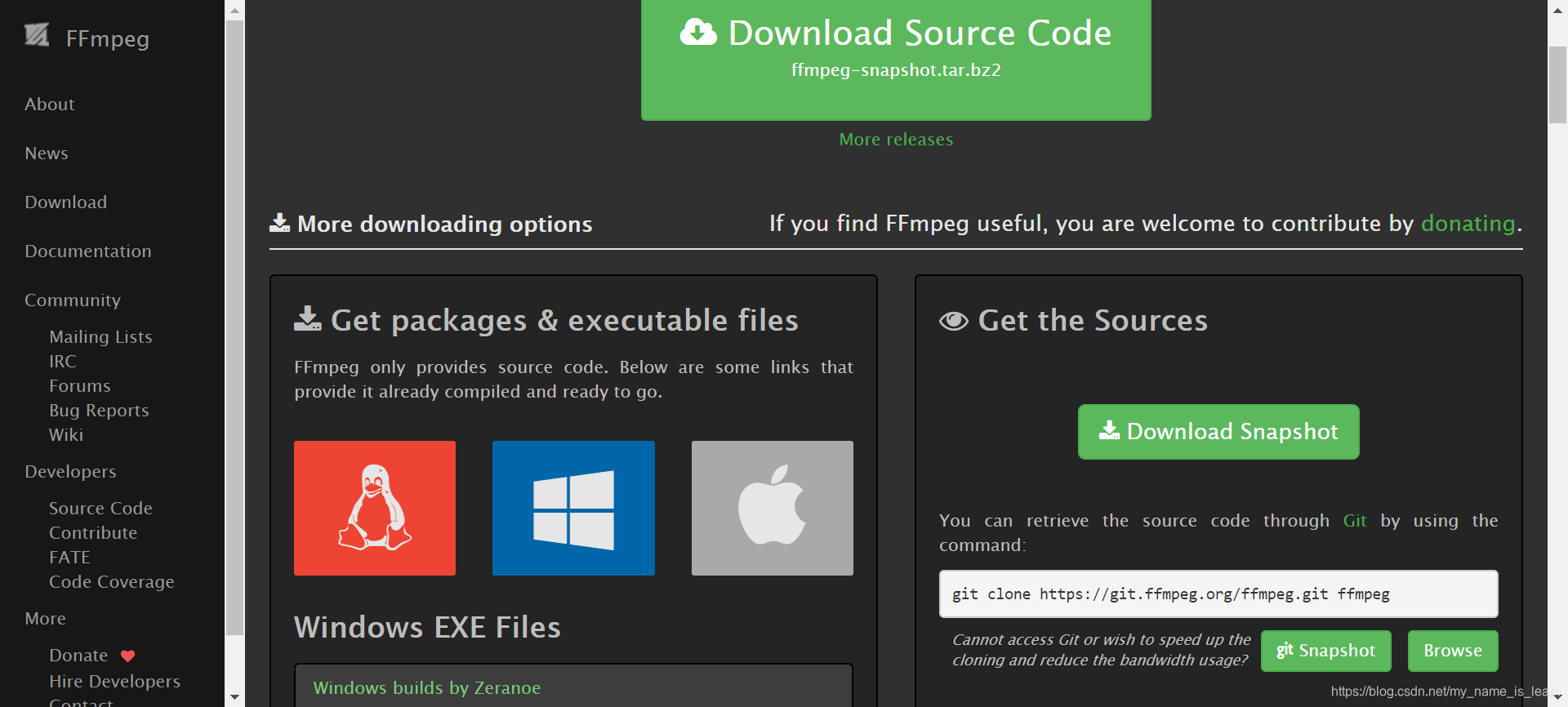This screenshot has width=1568, height=707.
Task: Click the Download Snapshot button
Action: [1218, 432]
